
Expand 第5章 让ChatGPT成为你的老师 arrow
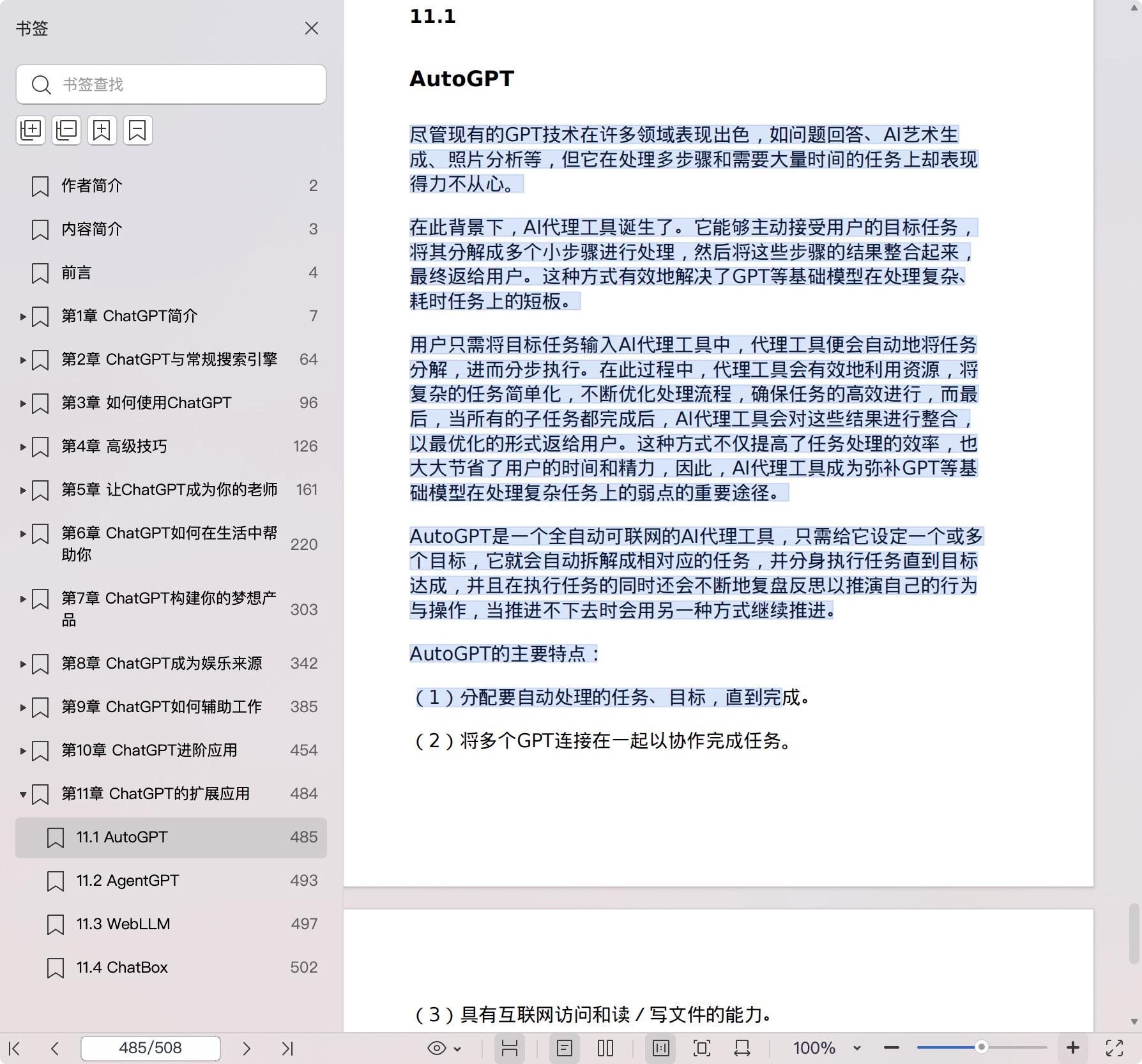[23, 490]
